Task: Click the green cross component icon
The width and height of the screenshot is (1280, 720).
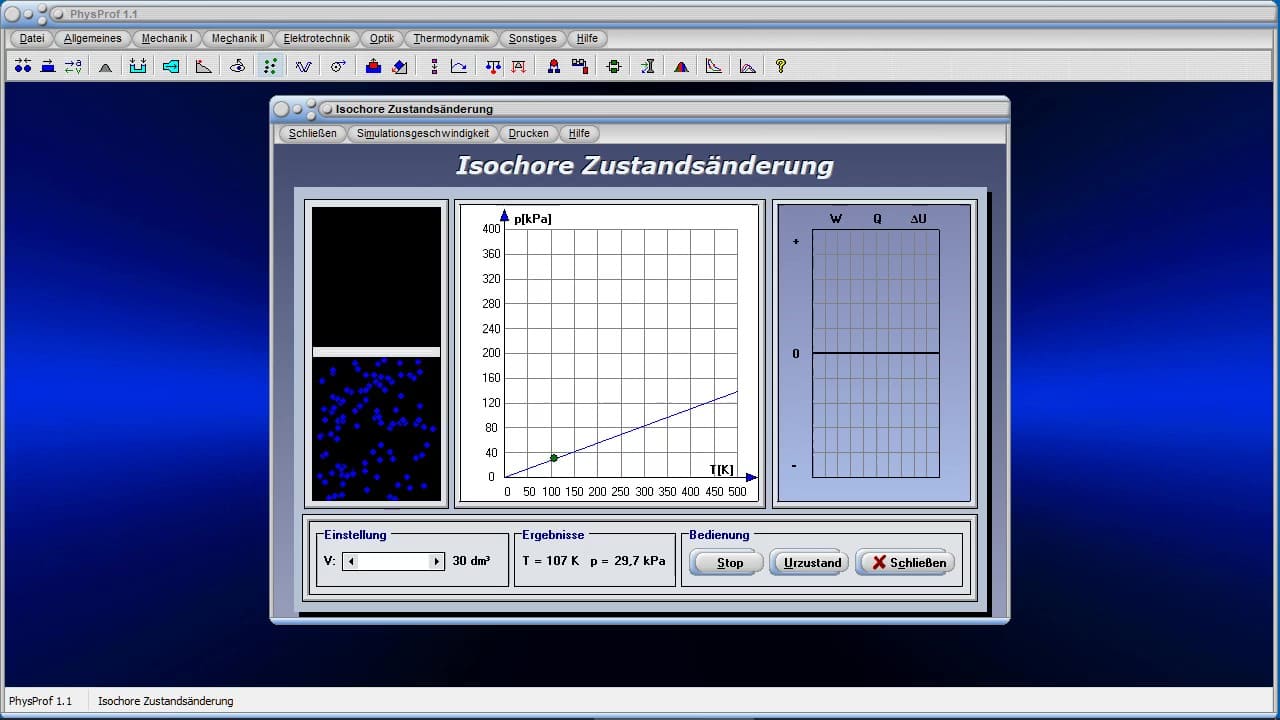Action: (x=614, y=66)
